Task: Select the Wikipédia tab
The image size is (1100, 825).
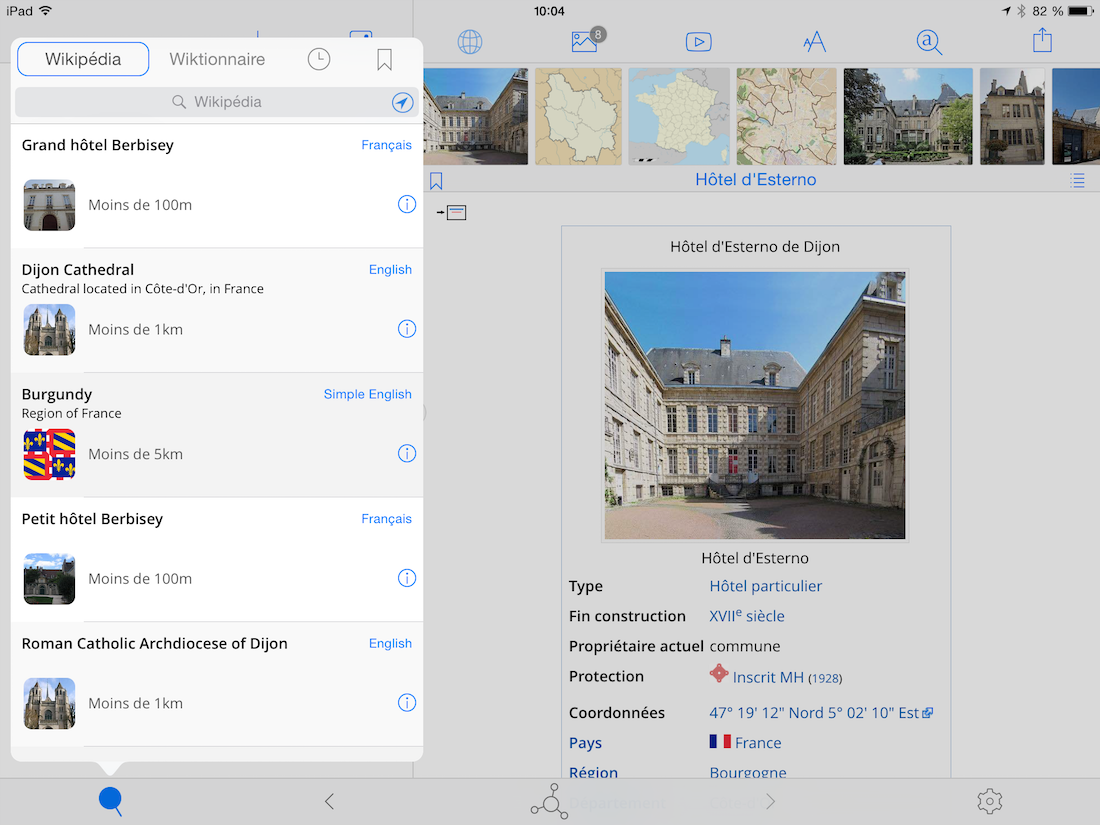Action: [x=83, y=59]
